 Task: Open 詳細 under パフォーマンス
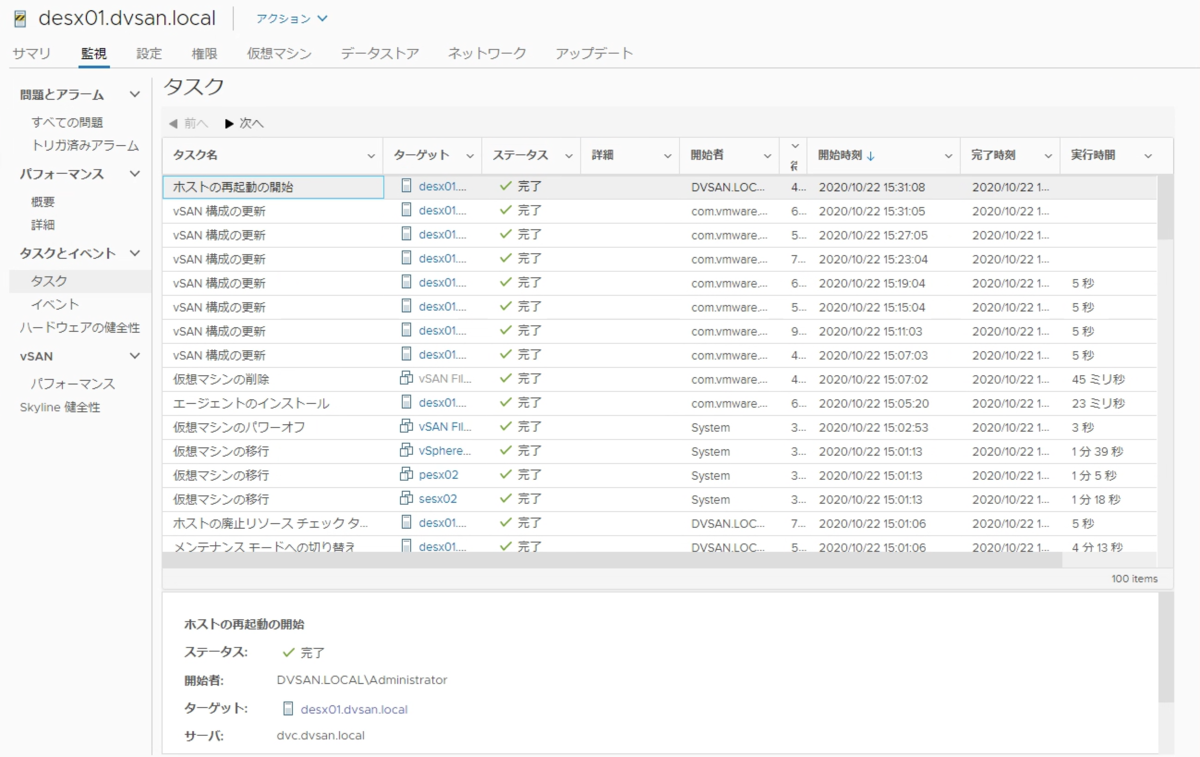tap(43, 225)
